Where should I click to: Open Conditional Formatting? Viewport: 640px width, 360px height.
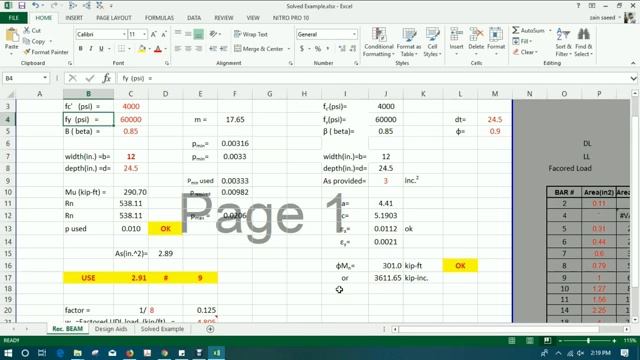(x=378, y=42)
